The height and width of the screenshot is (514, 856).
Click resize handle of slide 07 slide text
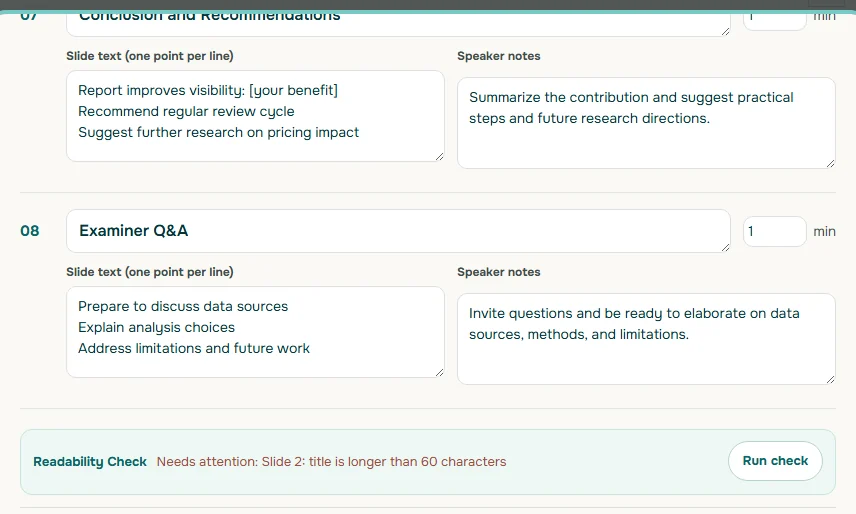point(439,156)
